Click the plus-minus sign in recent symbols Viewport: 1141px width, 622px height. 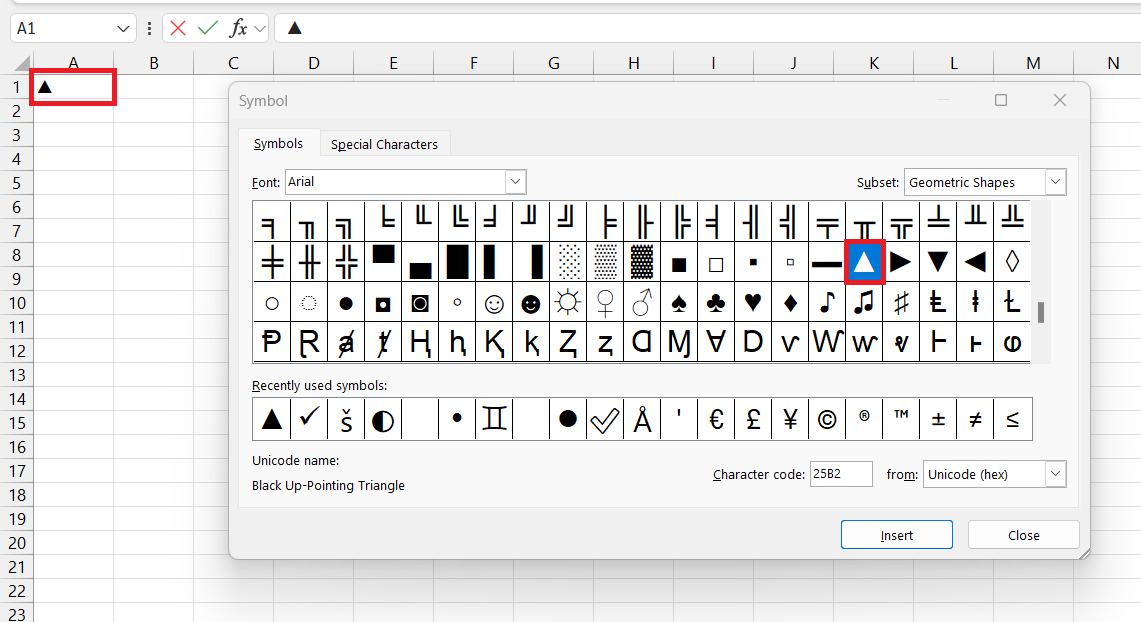tap(938, 418)
